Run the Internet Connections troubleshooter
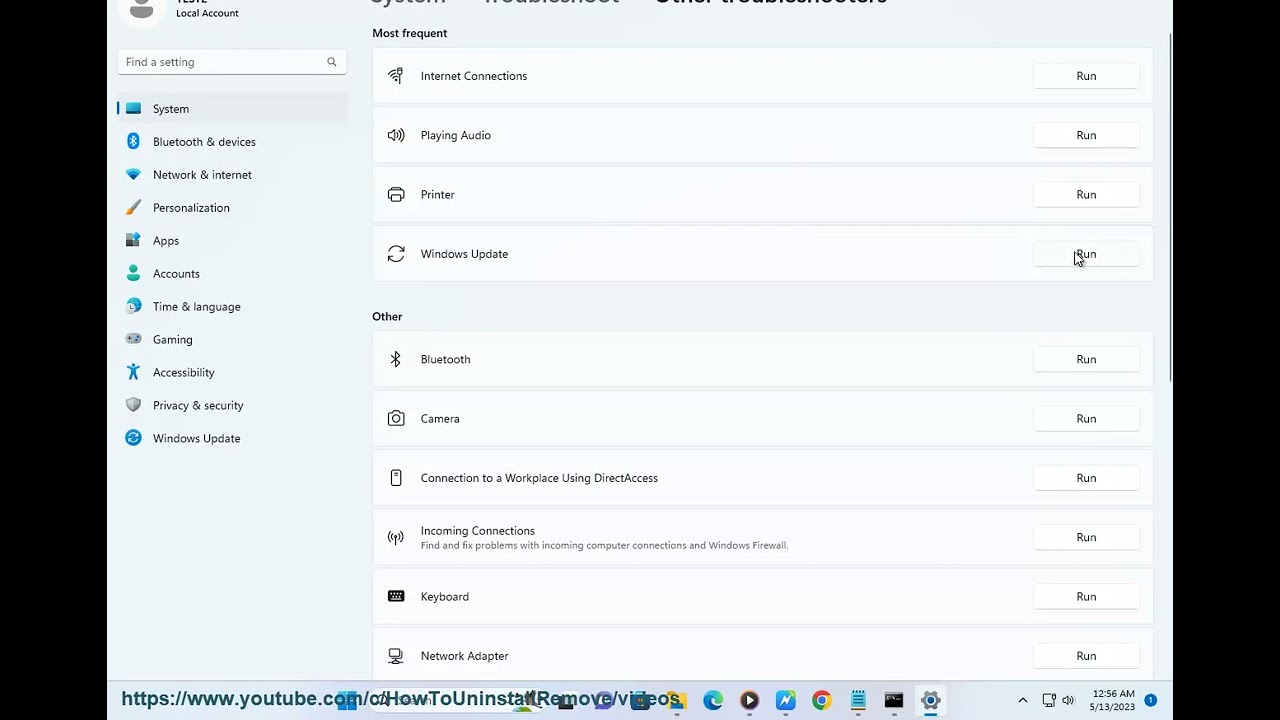Image resolution: width=1280 pixels, height=720 pixels. pos(1086,76)
